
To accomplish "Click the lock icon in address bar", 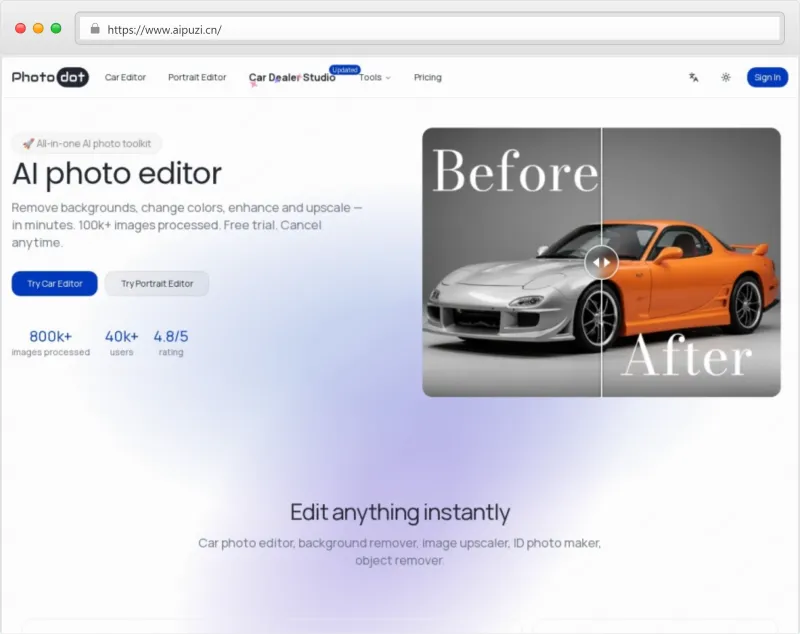I will pos(95,29).
